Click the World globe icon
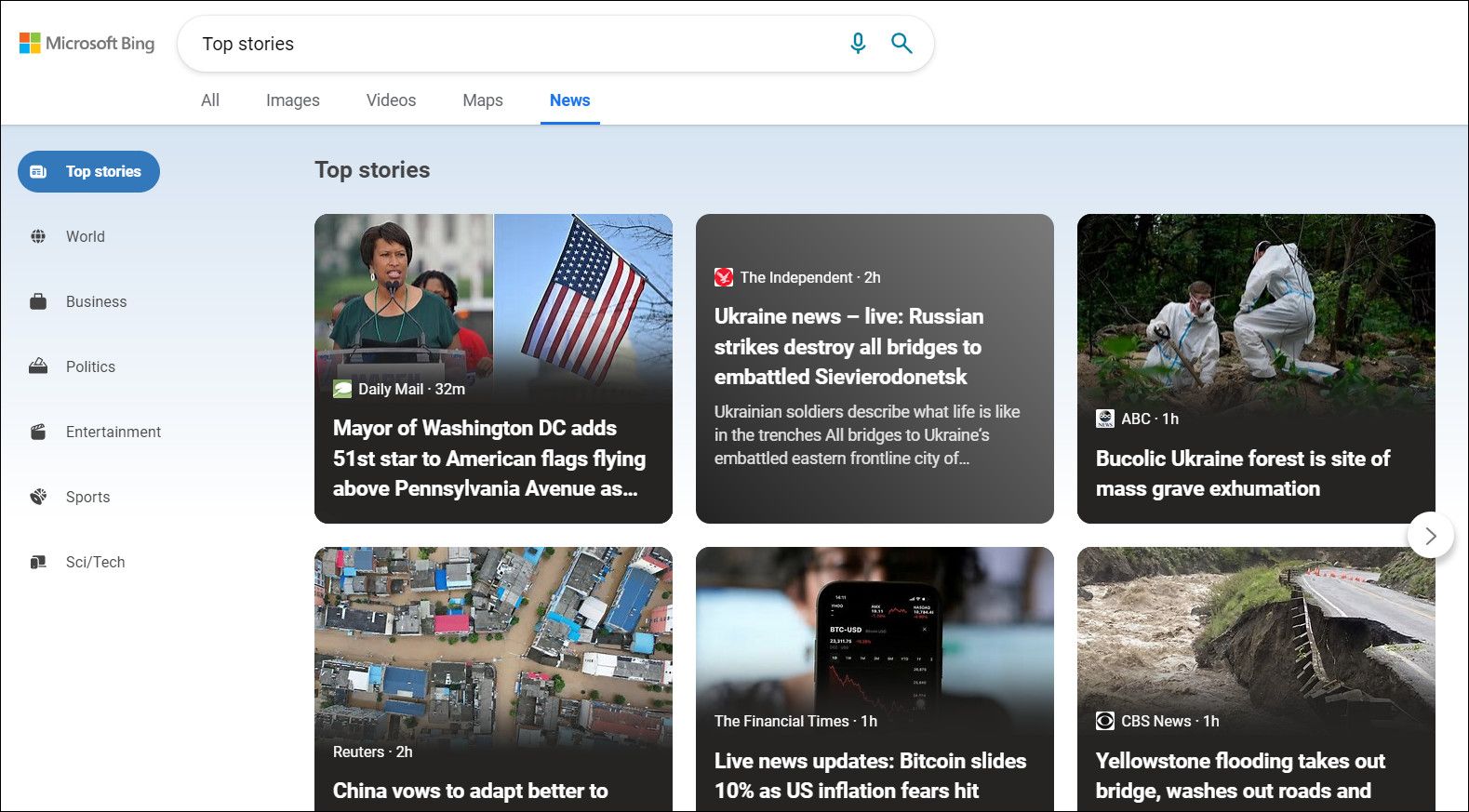The image size is (1469, 812). [x=38, y=236]
